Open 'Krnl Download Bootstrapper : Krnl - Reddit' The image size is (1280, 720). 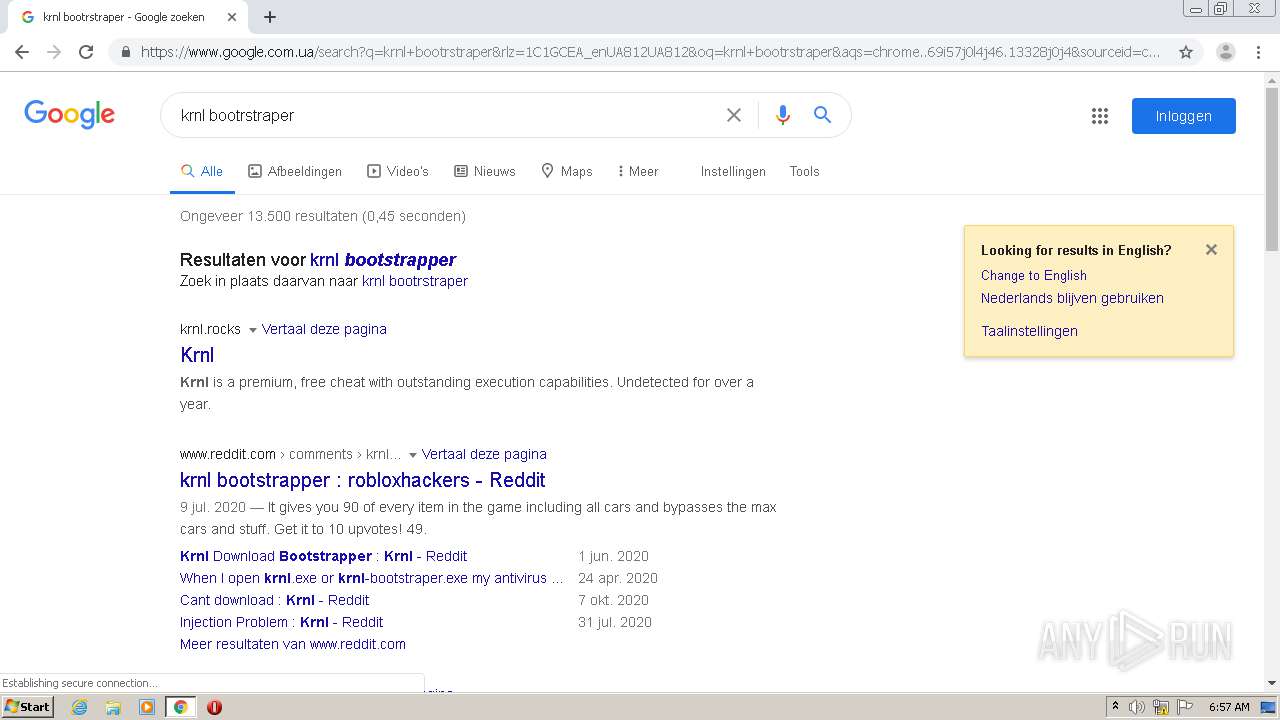pyautogui.click(x=323, y=556)
